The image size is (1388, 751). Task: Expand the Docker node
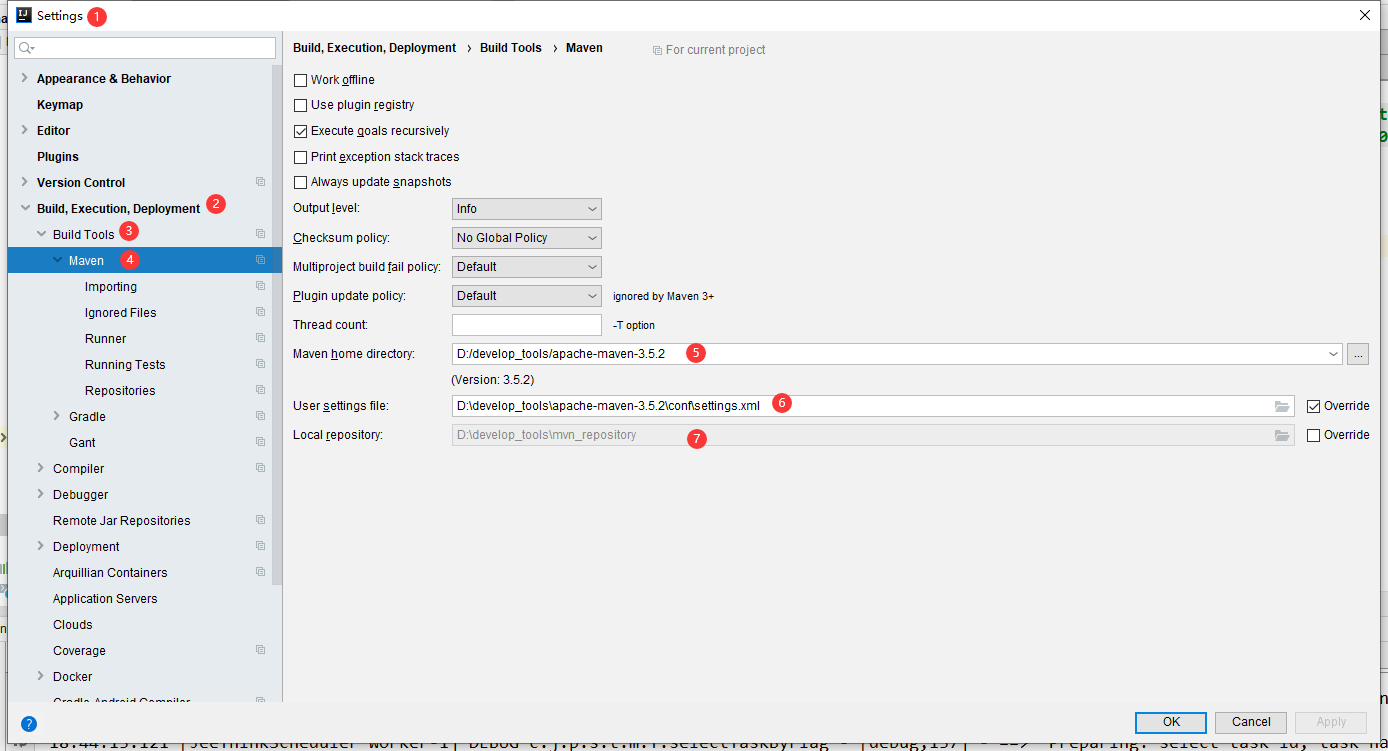[41, 676]
